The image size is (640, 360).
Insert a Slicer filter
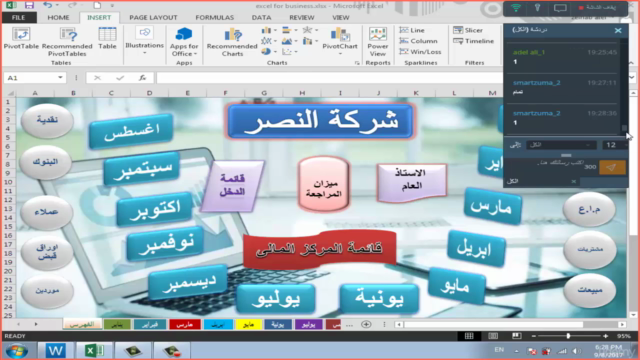click(468, 30)
